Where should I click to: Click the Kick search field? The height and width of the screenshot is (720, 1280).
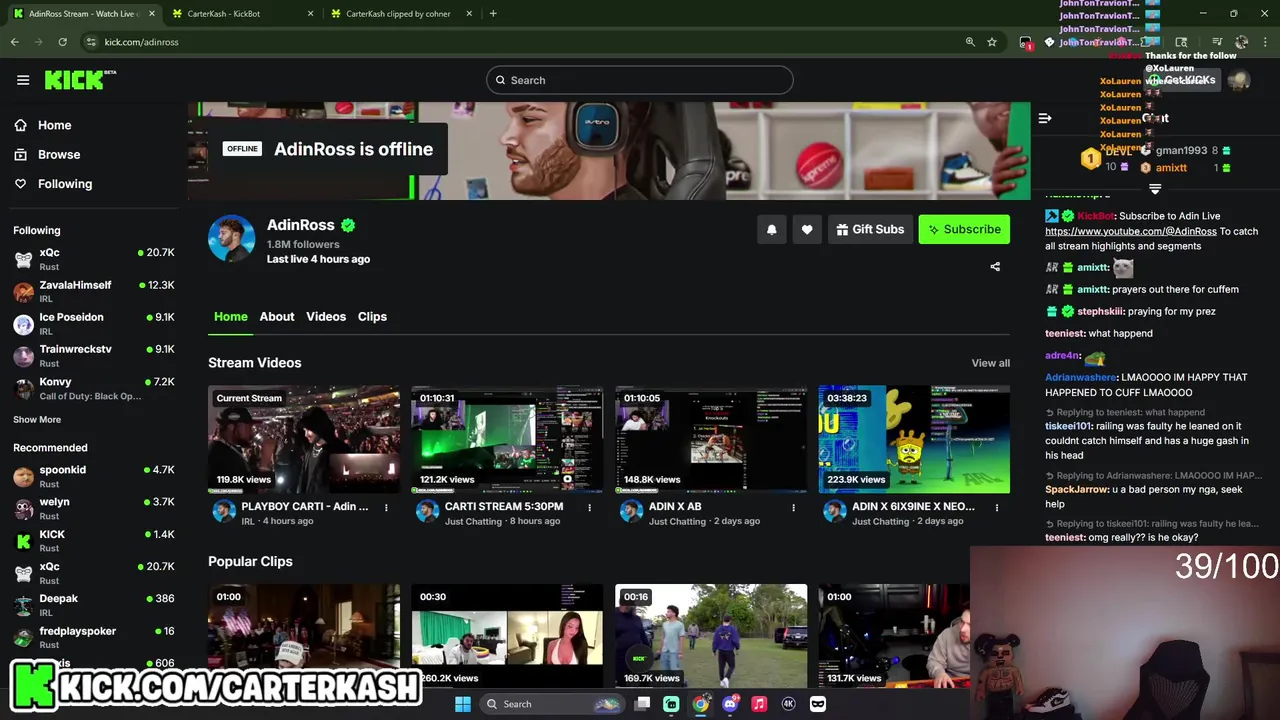[640, 80]
